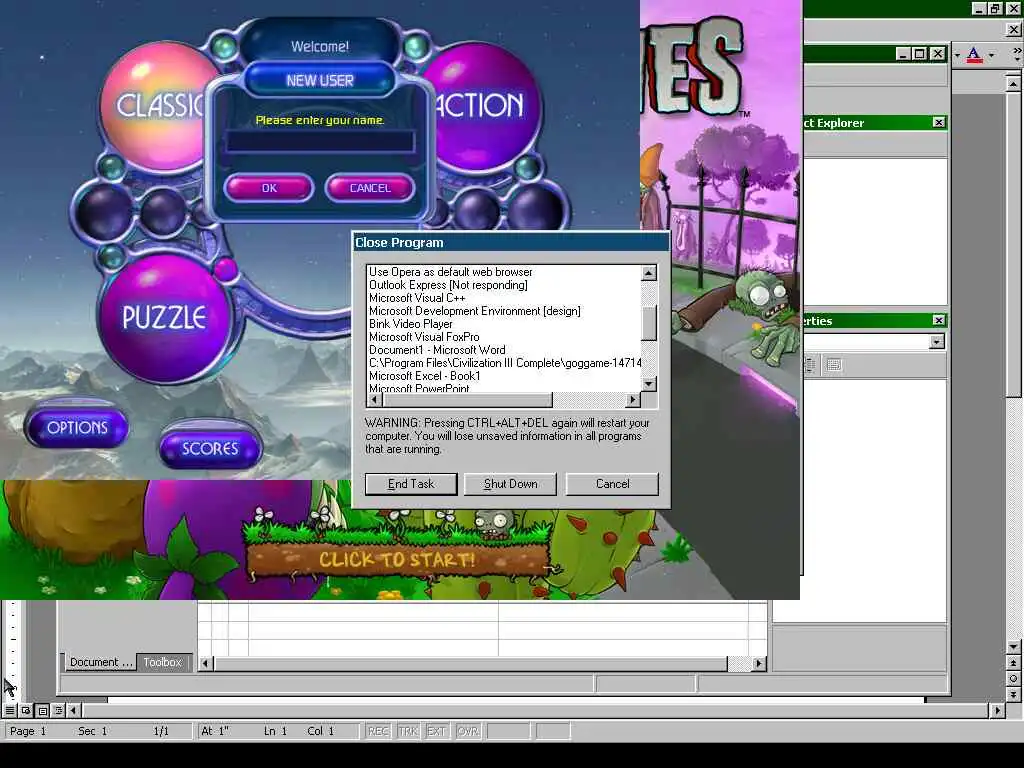Close the Properties panel
The image size is (1024, 768).
(938, 321)
